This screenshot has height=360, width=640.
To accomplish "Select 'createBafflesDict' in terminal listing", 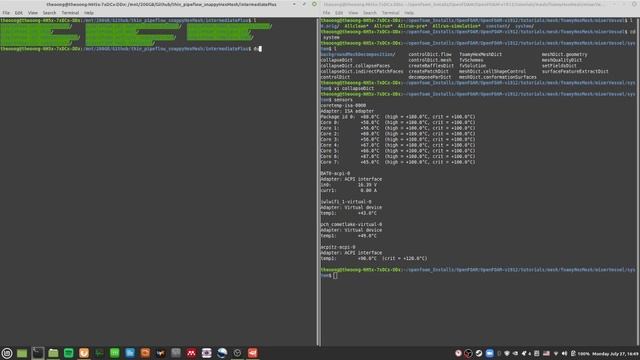I will point(431,66).
